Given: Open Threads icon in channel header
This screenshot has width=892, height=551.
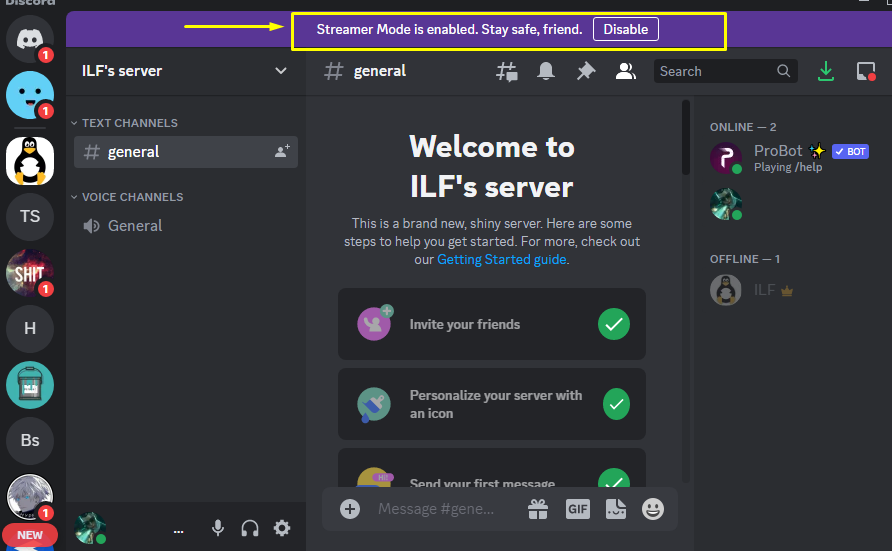Looking at the screenshot, I should [506, 72].
